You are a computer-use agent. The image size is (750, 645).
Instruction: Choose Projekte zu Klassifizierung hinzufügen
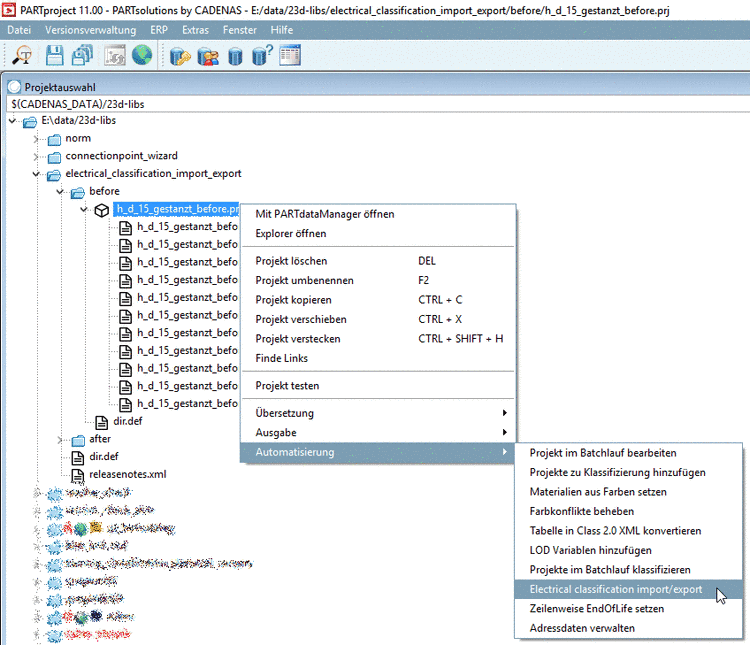coord(629,473)
